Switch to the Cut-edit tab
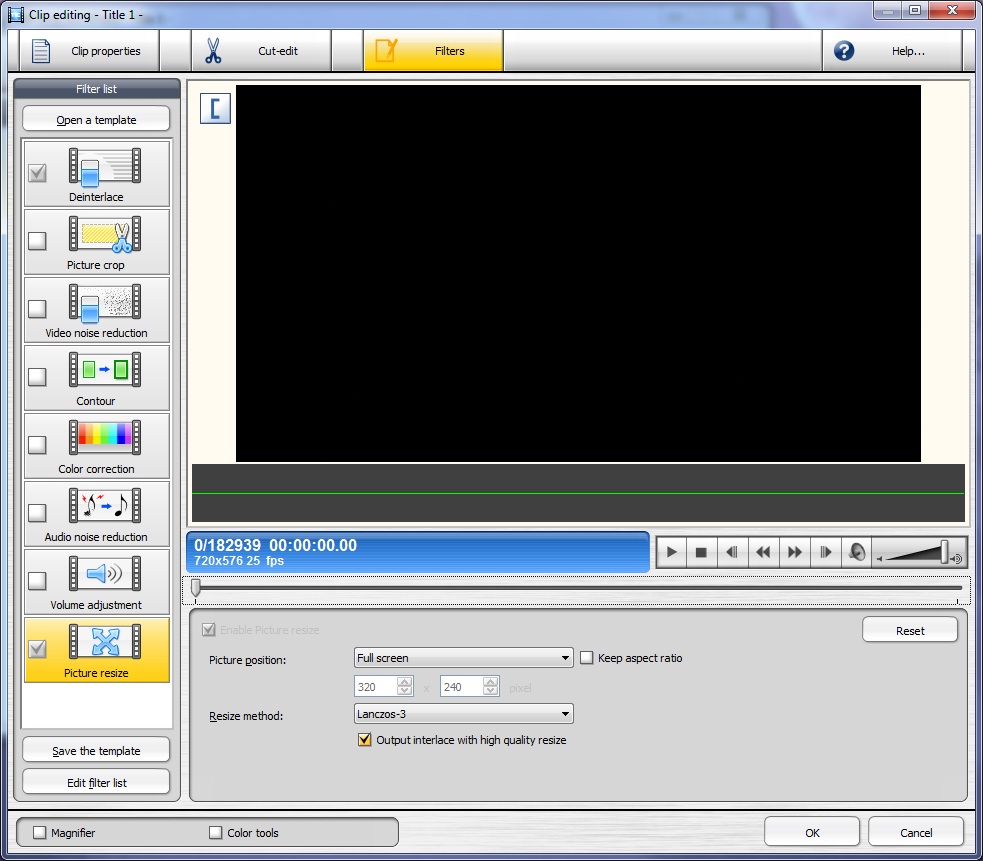The width and height of the screenshot is (983, 861). click(261, 51)
